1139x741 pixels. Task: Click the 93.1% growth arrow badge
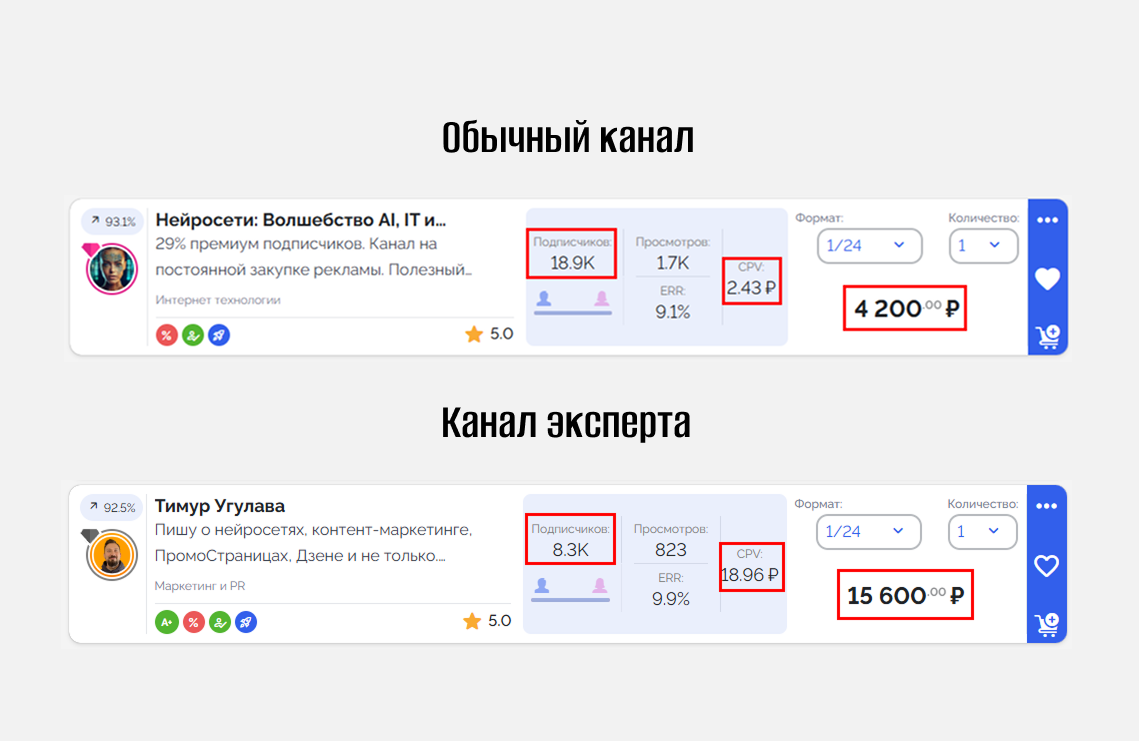[112, 222]
